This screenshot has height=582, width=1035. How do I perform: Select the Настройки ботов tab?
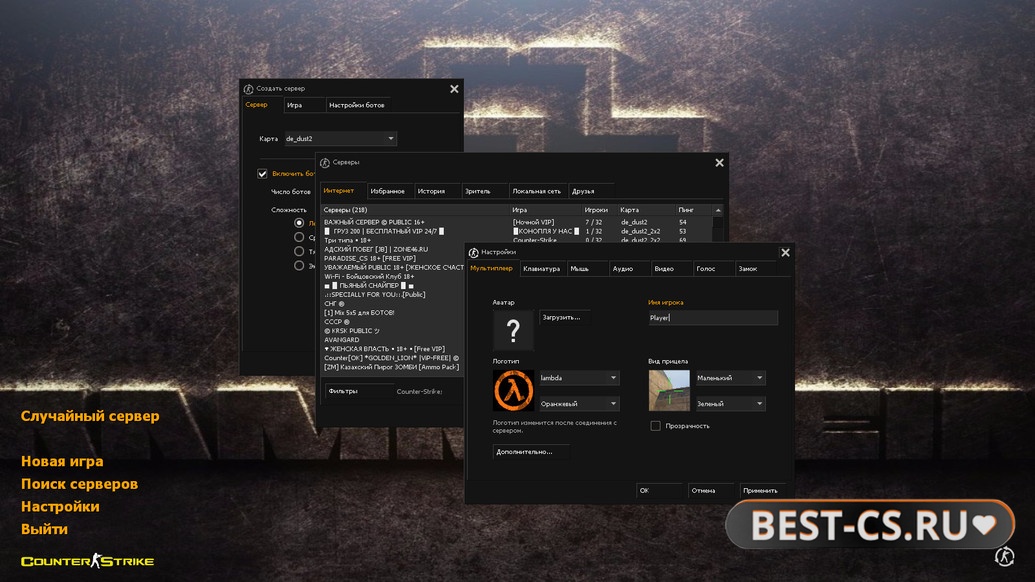tap(356, 105)
